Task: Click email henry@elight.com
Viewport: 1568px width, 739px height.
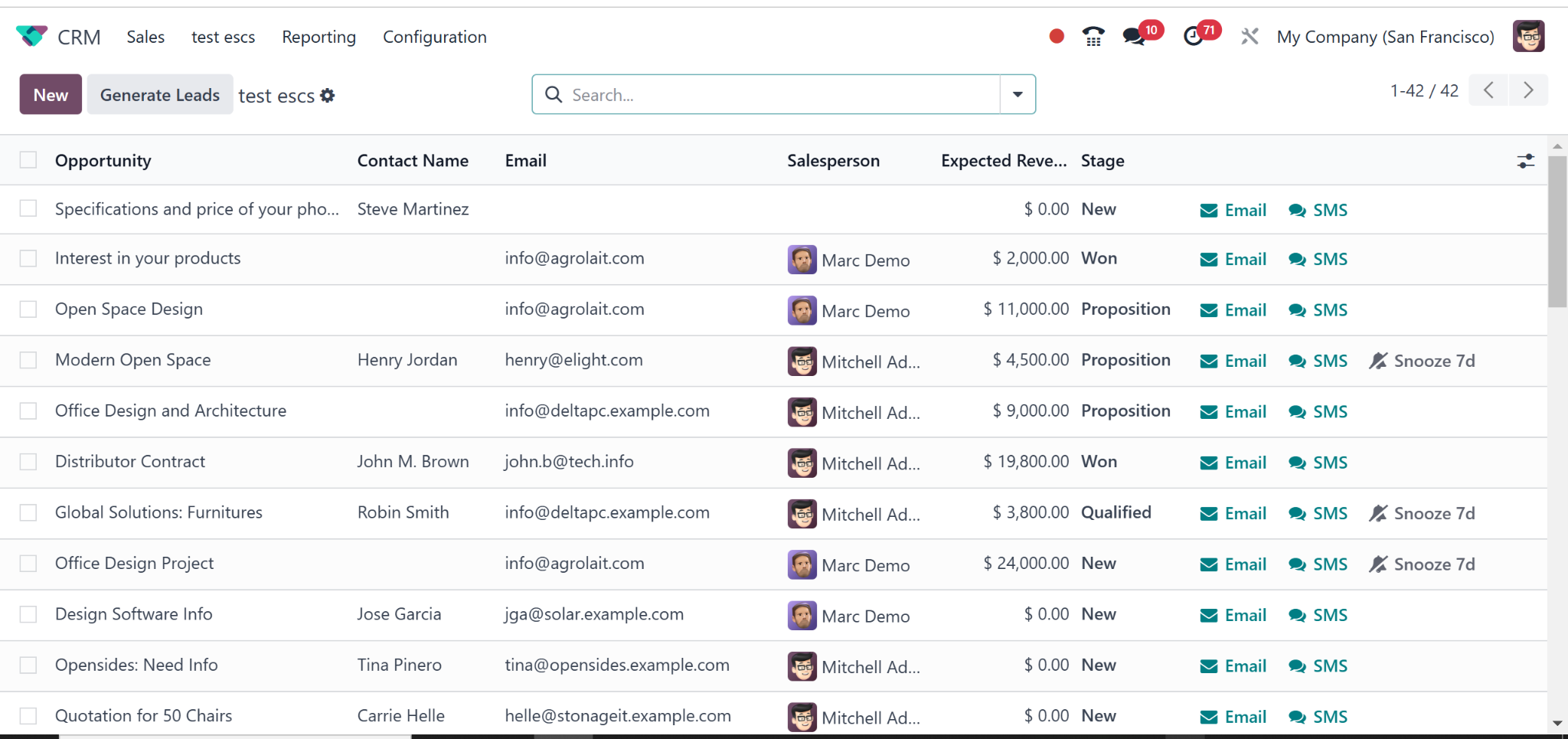Action: [x=573, y=360]
